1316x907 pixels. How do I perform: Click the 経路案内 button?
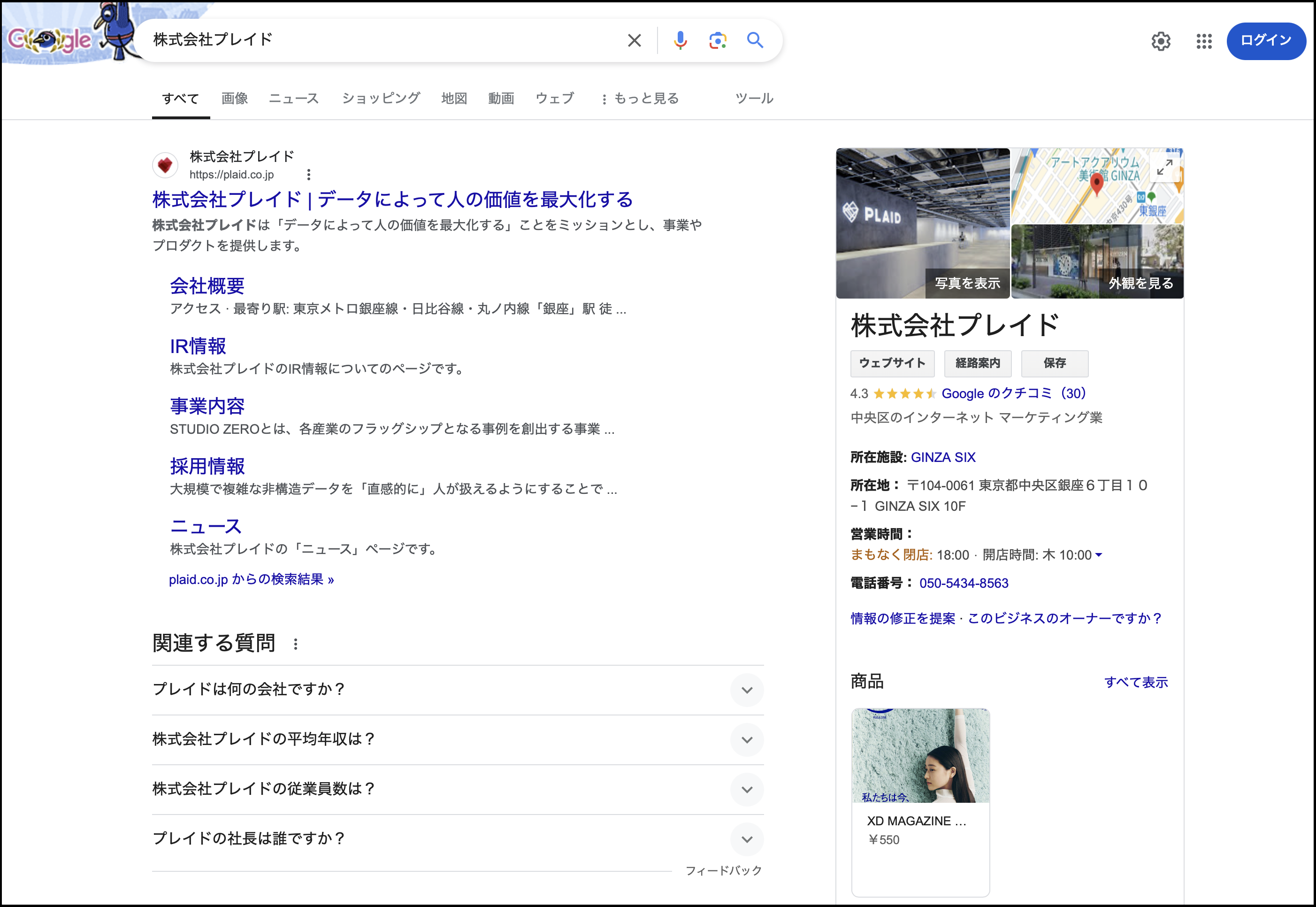pos(978,363)
